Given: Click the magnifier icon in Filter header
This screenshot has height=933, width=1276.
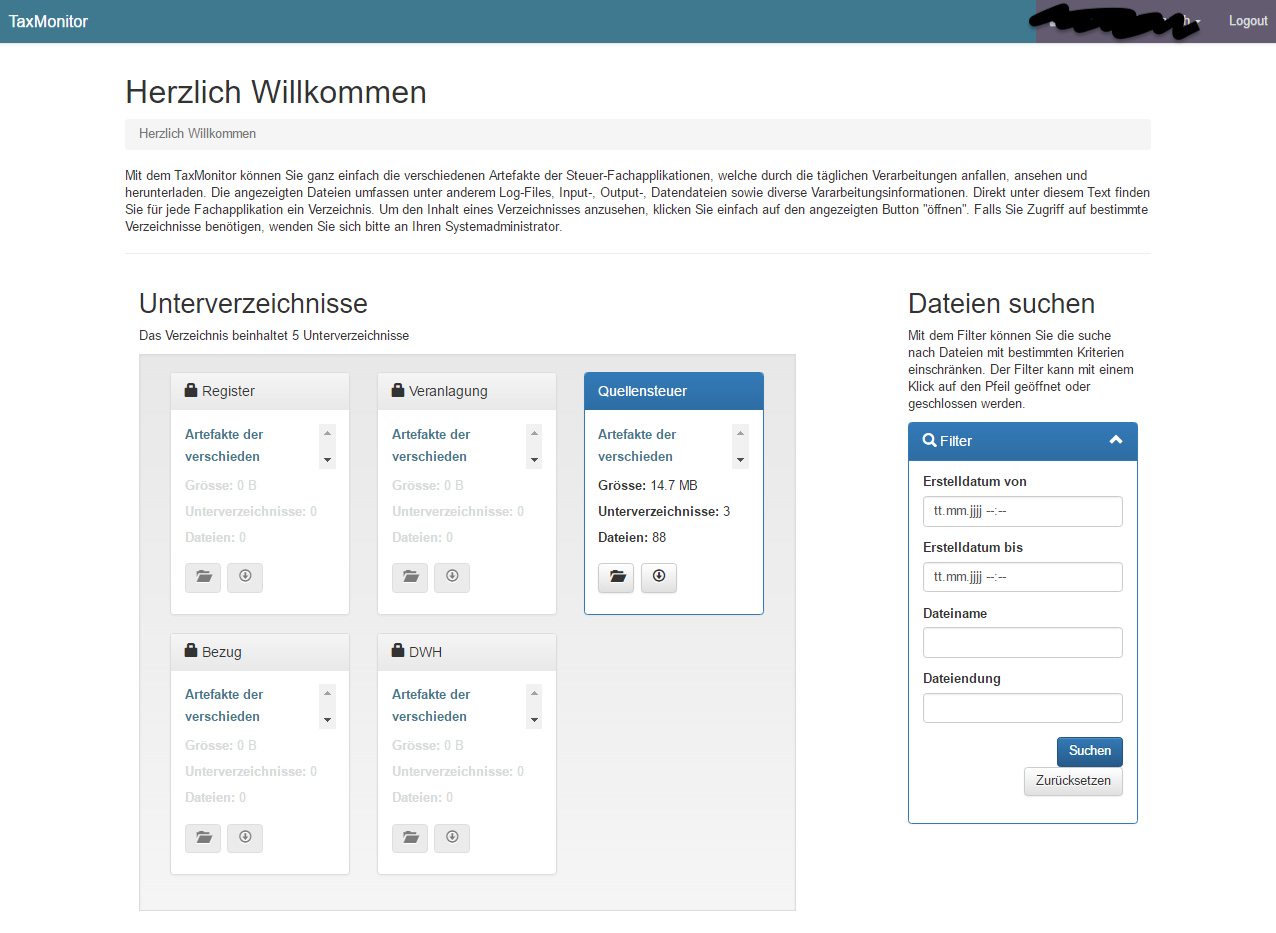Looking at the screenshot, I should (x=929, y=440).
